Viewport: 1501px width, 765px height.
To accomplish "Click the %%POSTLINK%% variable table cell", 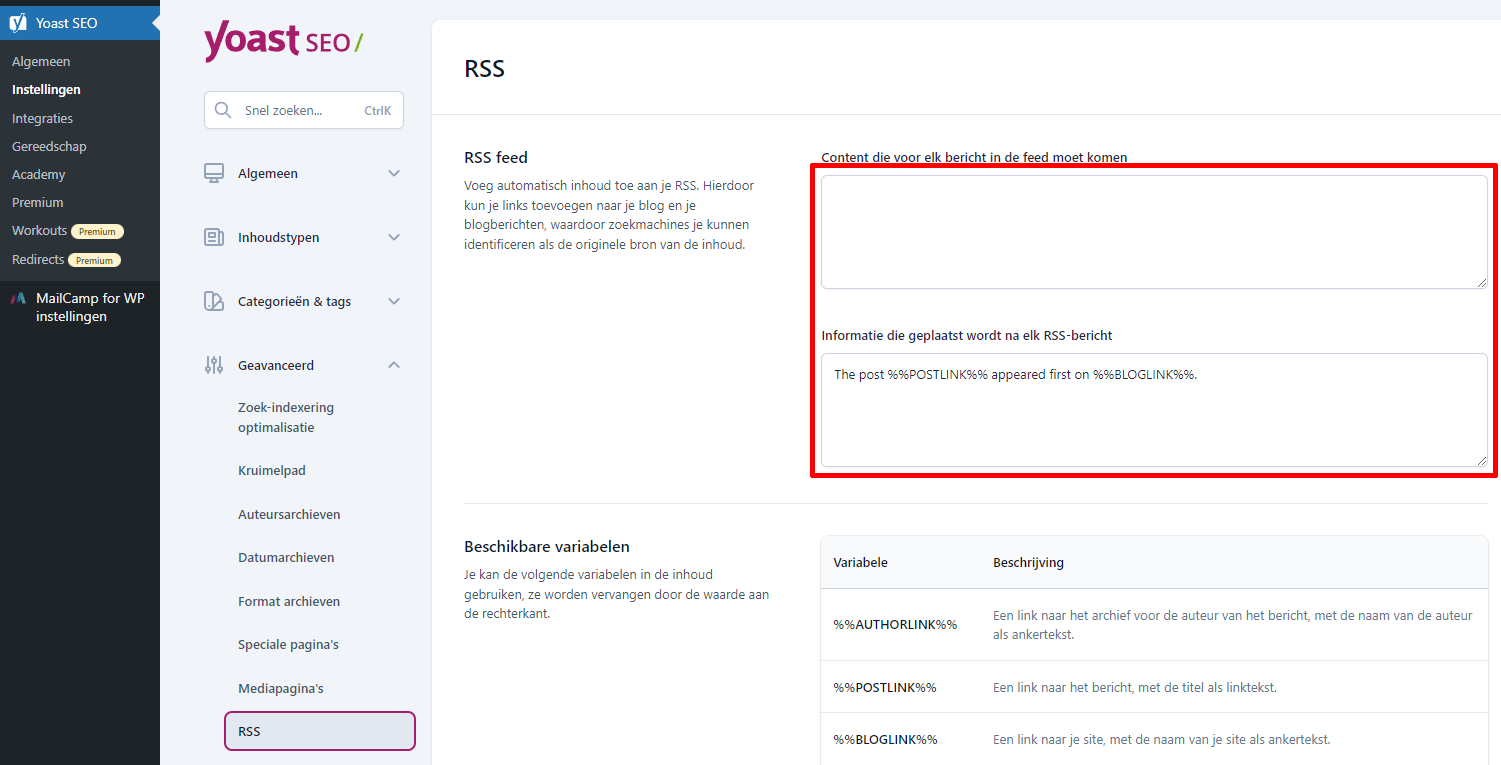I will click(885, 687).
